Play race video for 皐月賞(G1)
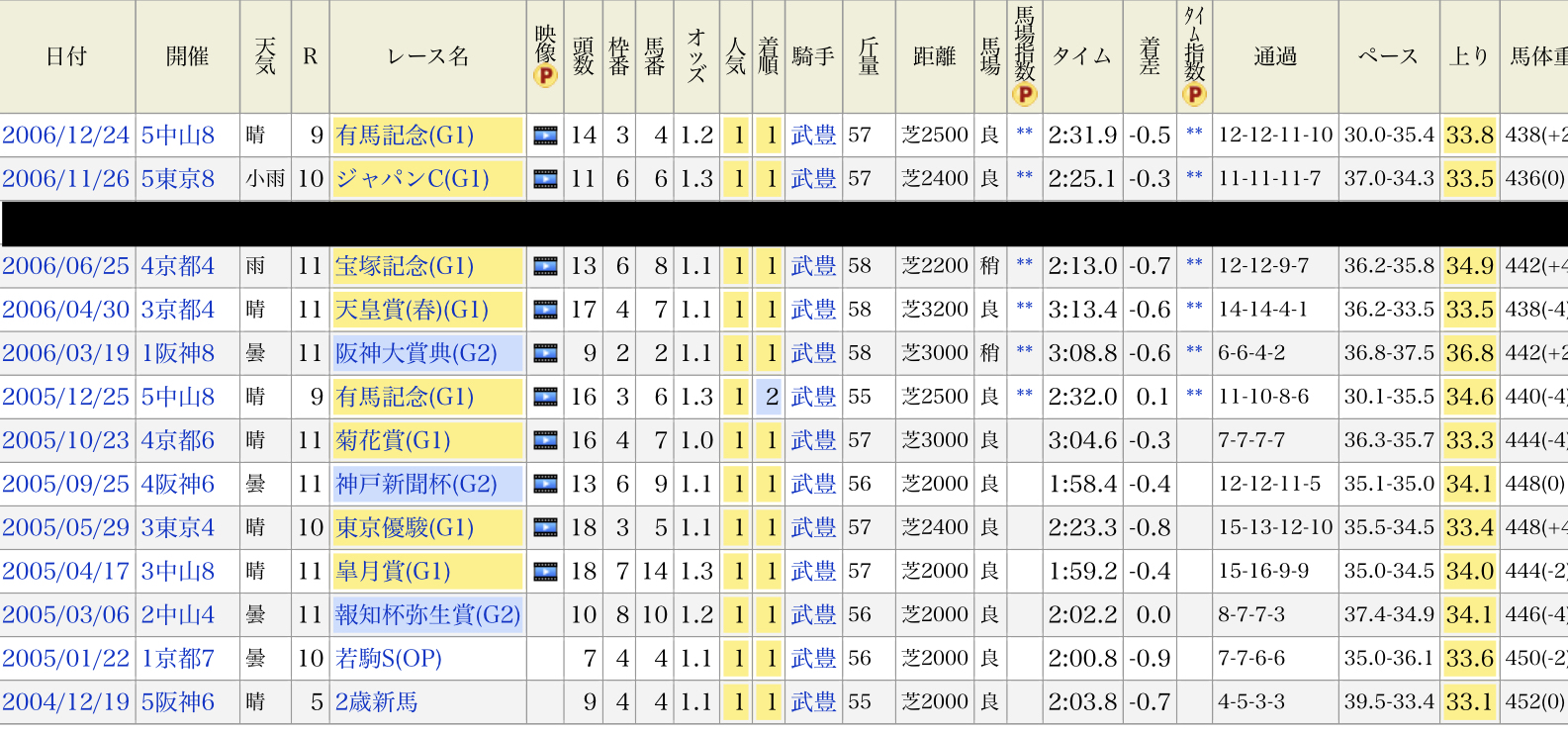 [545, 571]
